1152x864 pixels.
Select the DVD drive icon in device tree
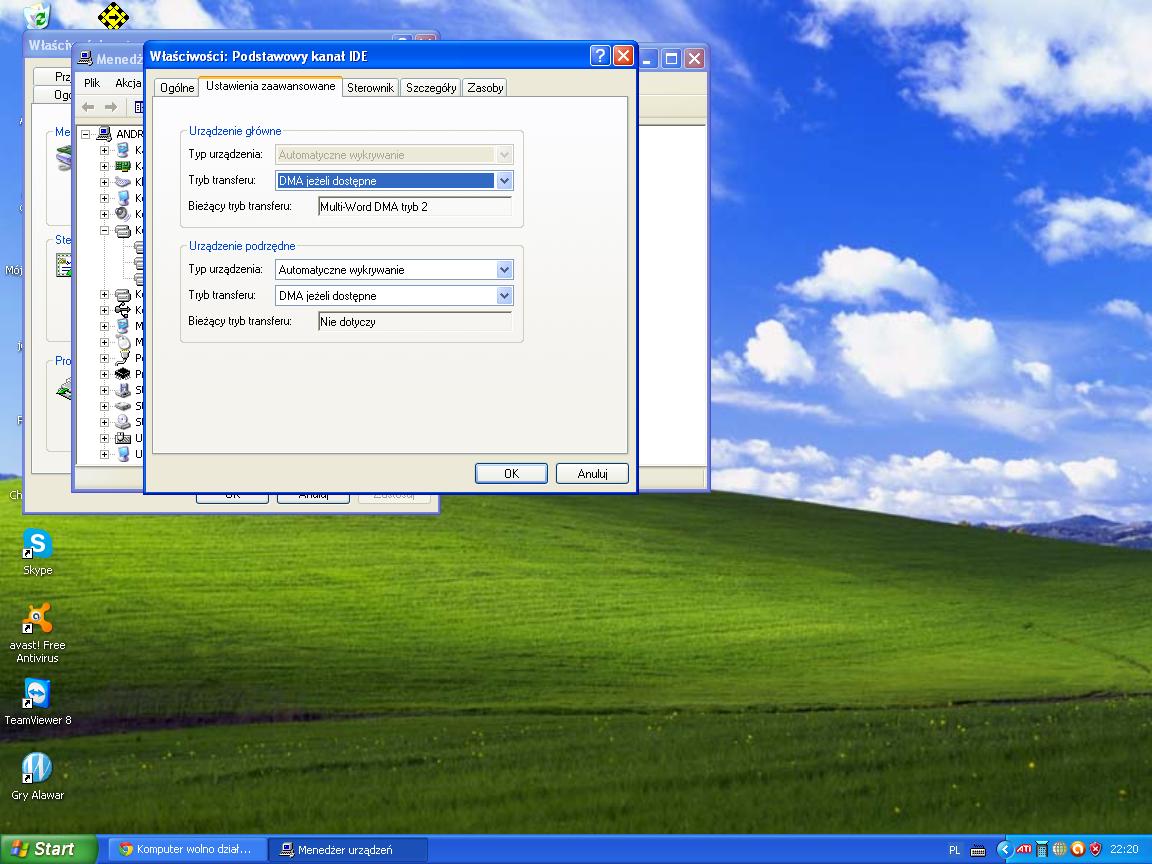[x=123, y=422]
